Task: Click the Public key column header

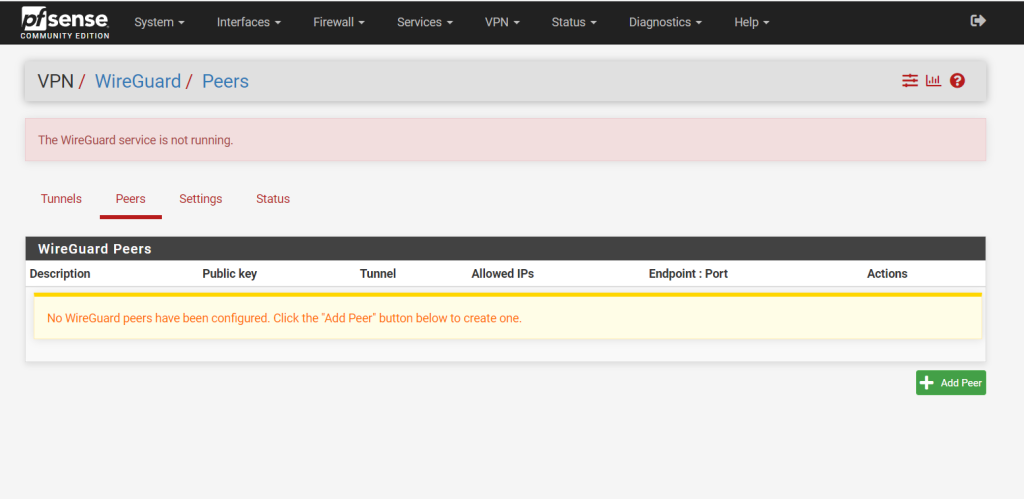Action: (x=229, y=274)
